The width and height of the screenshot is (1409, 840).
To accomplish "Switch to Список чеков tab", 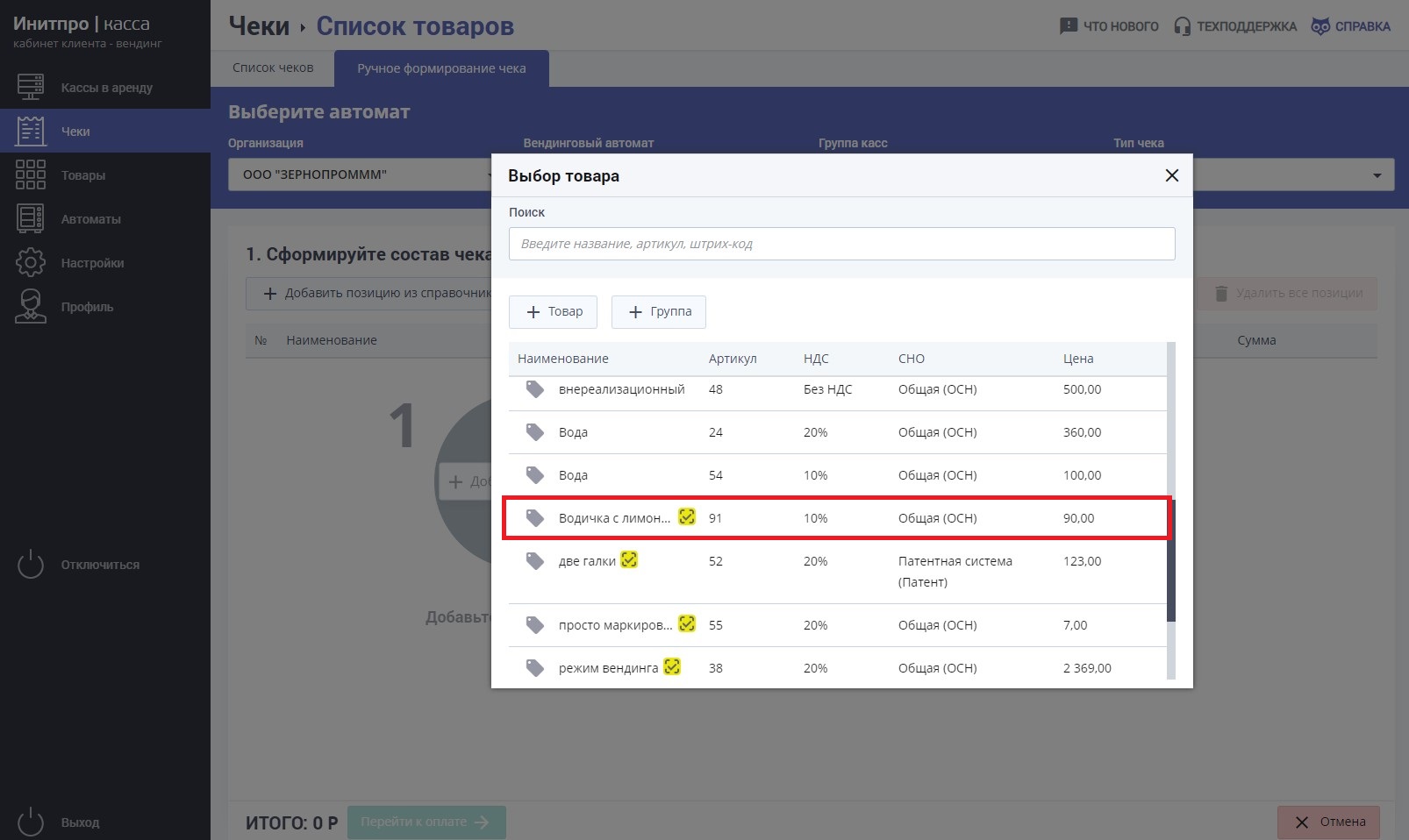I will 273,68.
